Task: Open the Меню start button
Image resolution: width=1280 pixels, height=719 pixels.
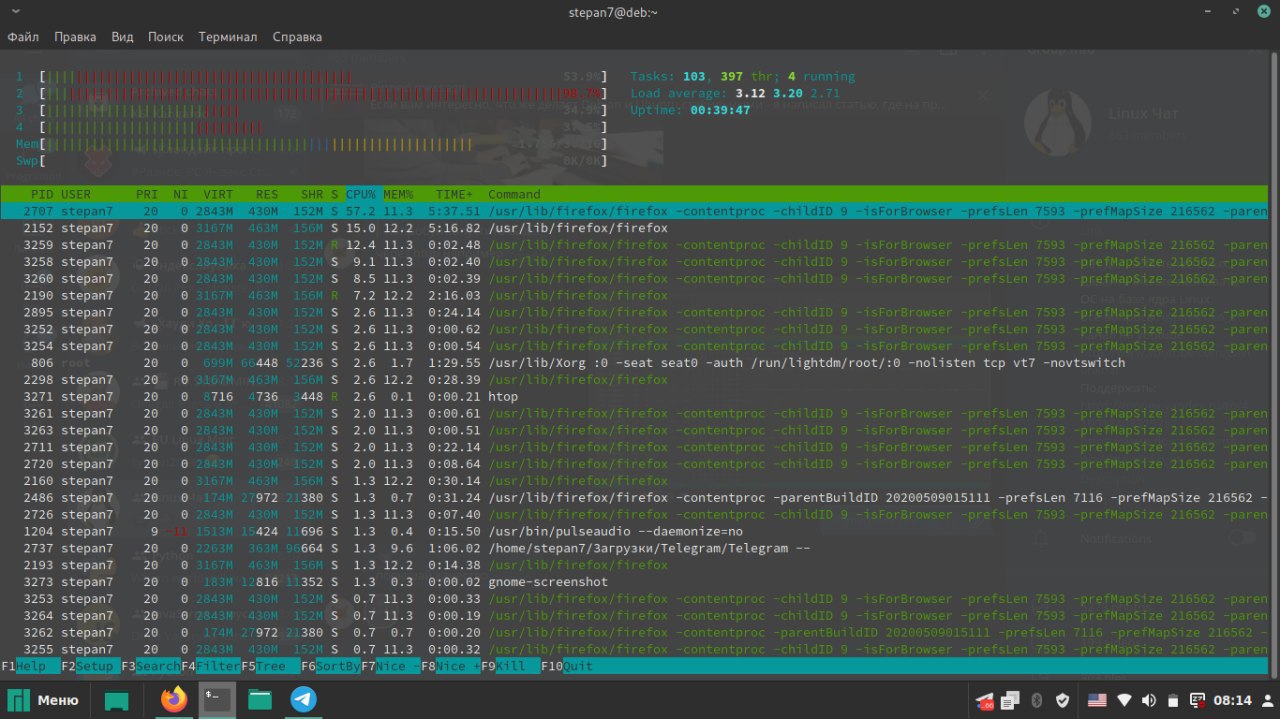Action: (44, 700)
